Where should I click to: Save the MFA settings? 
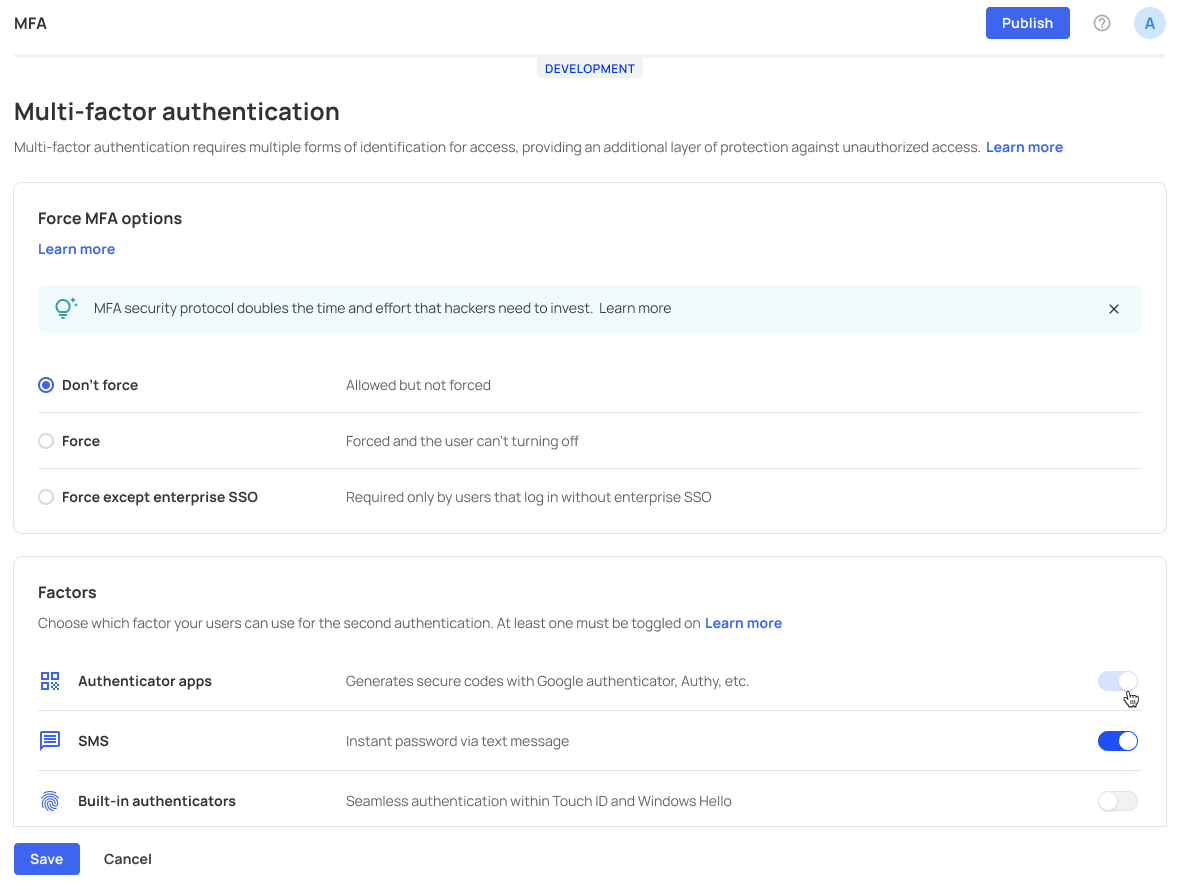tap(46, 859)
